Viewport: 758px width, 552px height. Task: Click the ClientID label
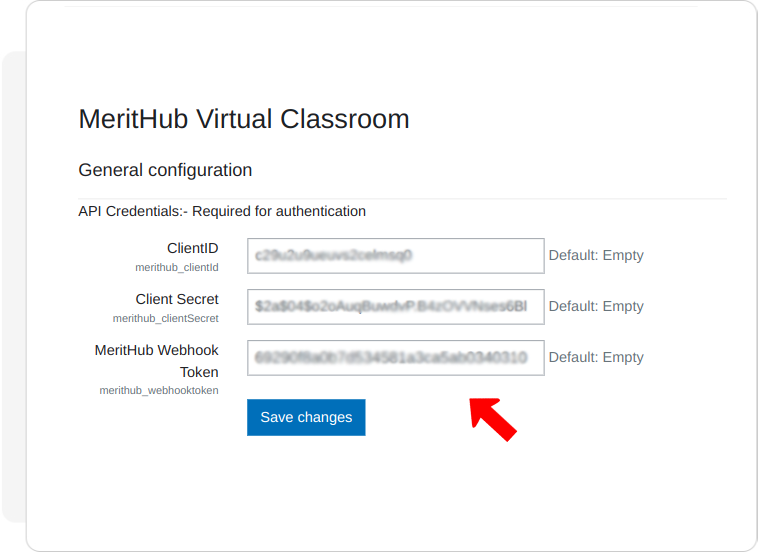pyautogui.click(x=192, y=248)
